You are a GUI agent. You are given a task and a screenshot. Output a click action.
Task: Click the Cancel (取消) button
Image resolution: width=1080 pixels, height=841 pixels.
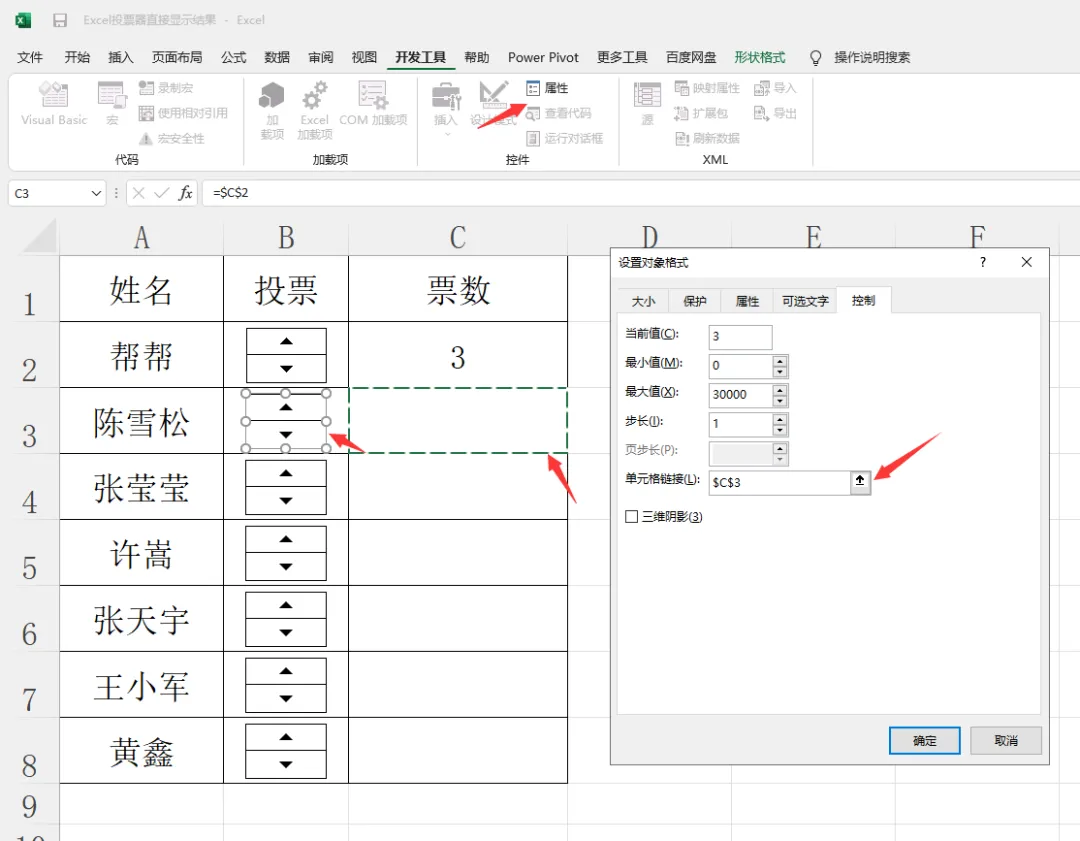click(x=1006, y=740)
